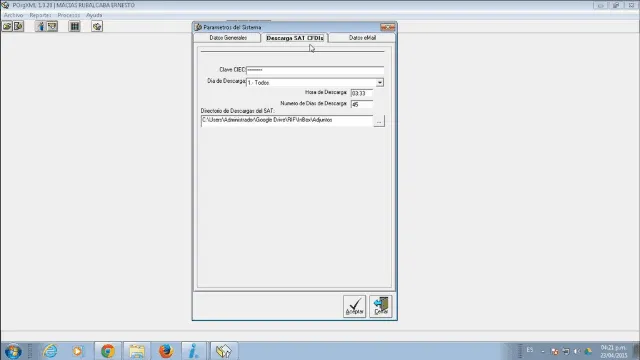
Task: Click the first toolbar icon with green arrow
Action: pyautogui.click(x=7, y=27)
